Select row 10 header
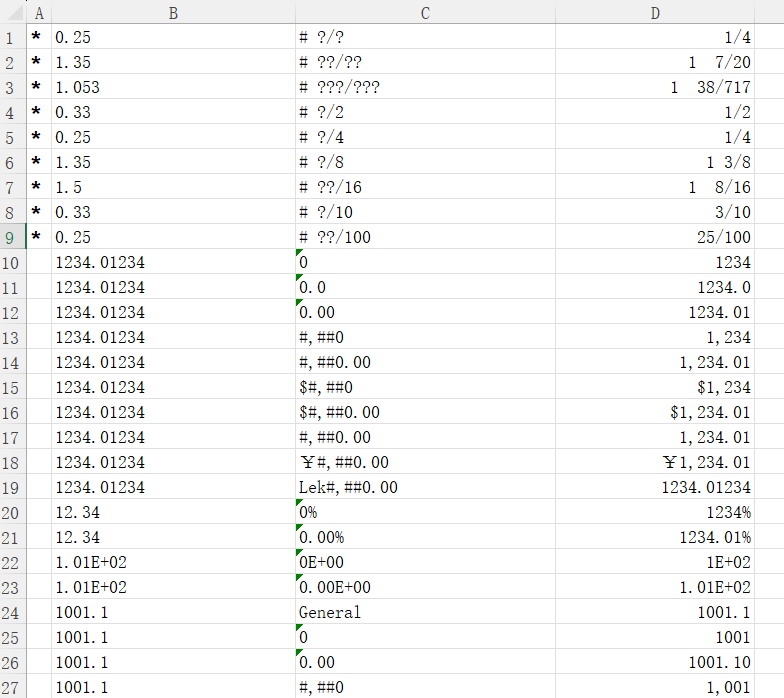This screenshot has height=698, width=784. 12,262
